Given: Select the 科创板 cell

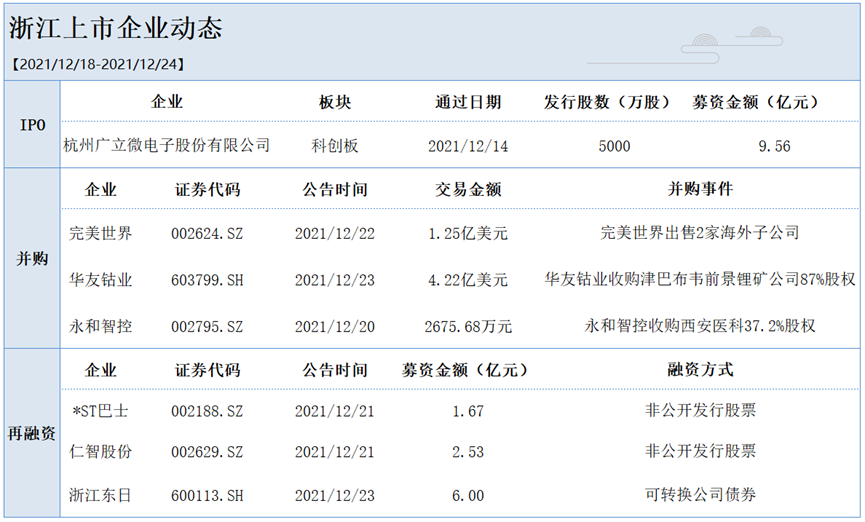Looking at the screenshot, I should pos(335,146).
